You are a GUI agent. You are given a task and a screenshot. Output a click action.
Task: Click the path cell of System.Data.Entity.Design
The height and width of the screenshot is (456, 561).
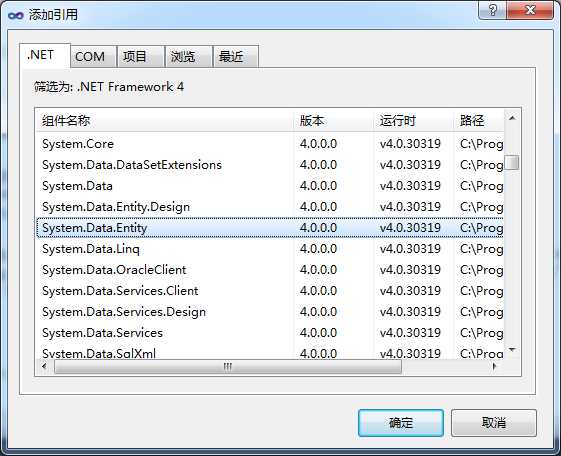pos(479,207)
